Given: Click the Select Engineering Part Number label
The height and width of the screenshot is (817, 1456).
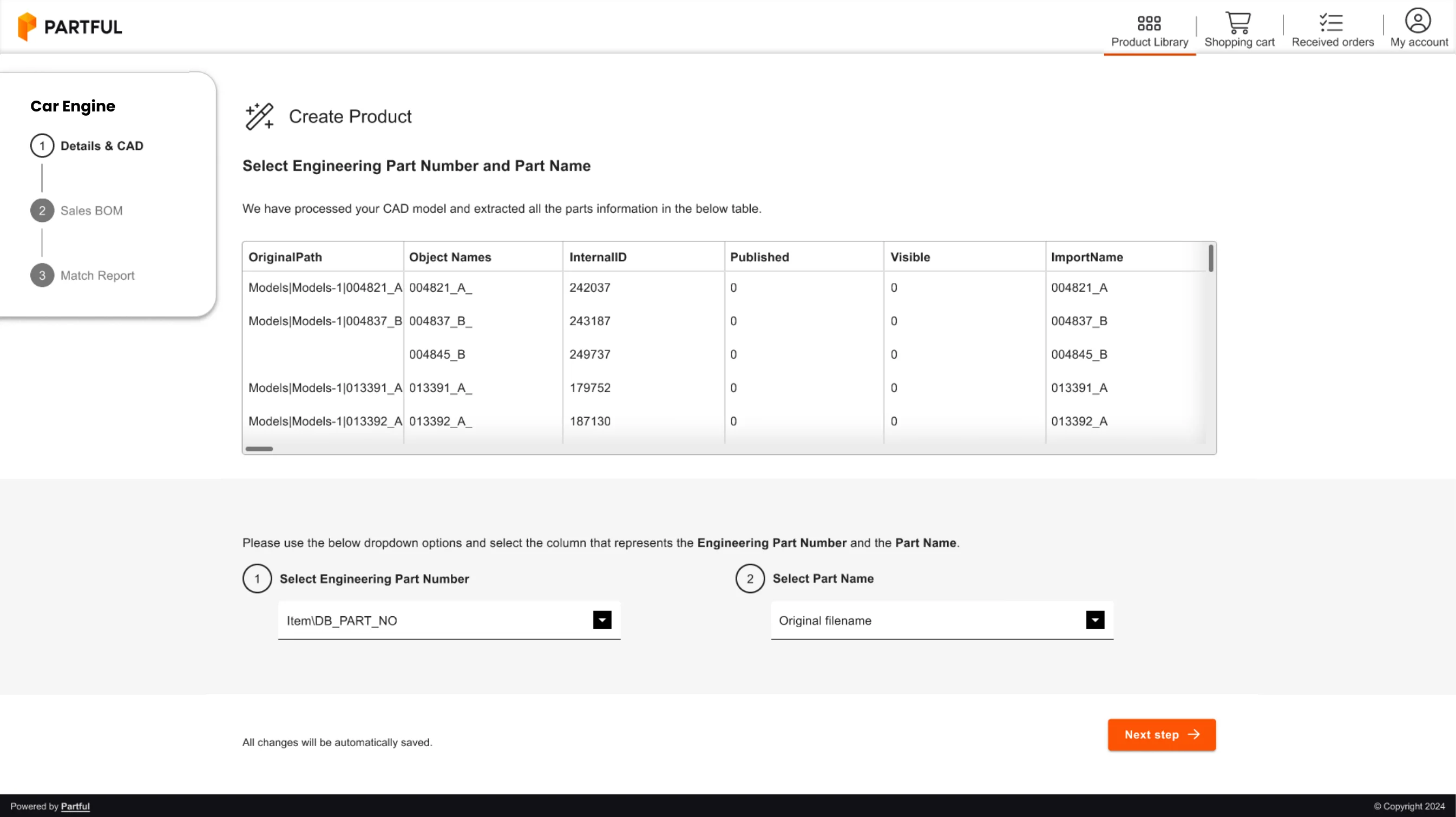Looking at the screenshot, I should coord(374,578).
